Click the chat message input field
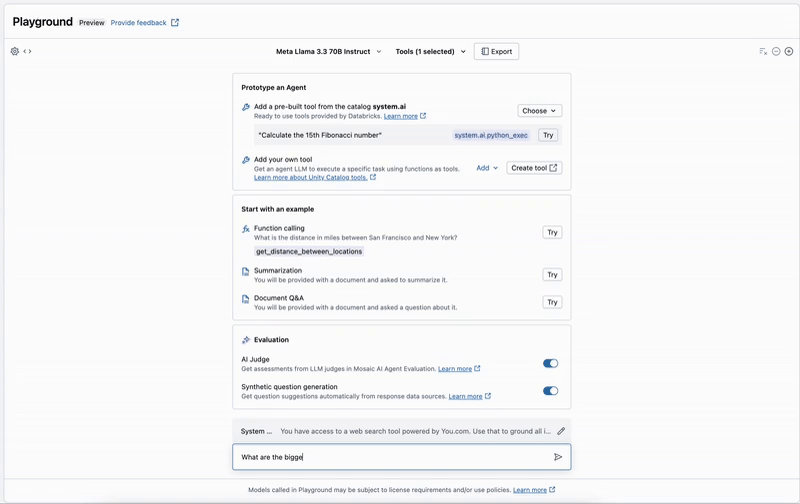This screenshot has width=800, height=504. (x=390, y=457)
